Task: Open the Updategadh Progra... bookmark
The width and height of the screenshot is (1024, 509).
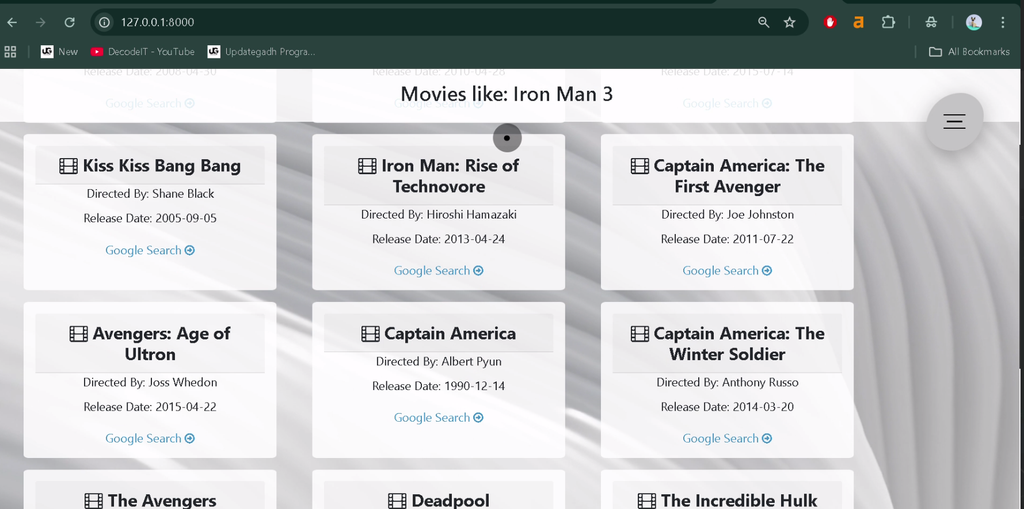Action: pyautogui.click(x=261, y=52)
